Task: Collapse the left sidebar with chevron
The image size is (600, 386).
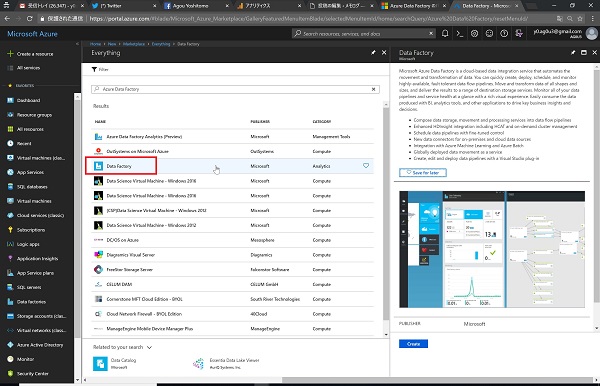Action: pyautogui.click(x=77, y=44)
